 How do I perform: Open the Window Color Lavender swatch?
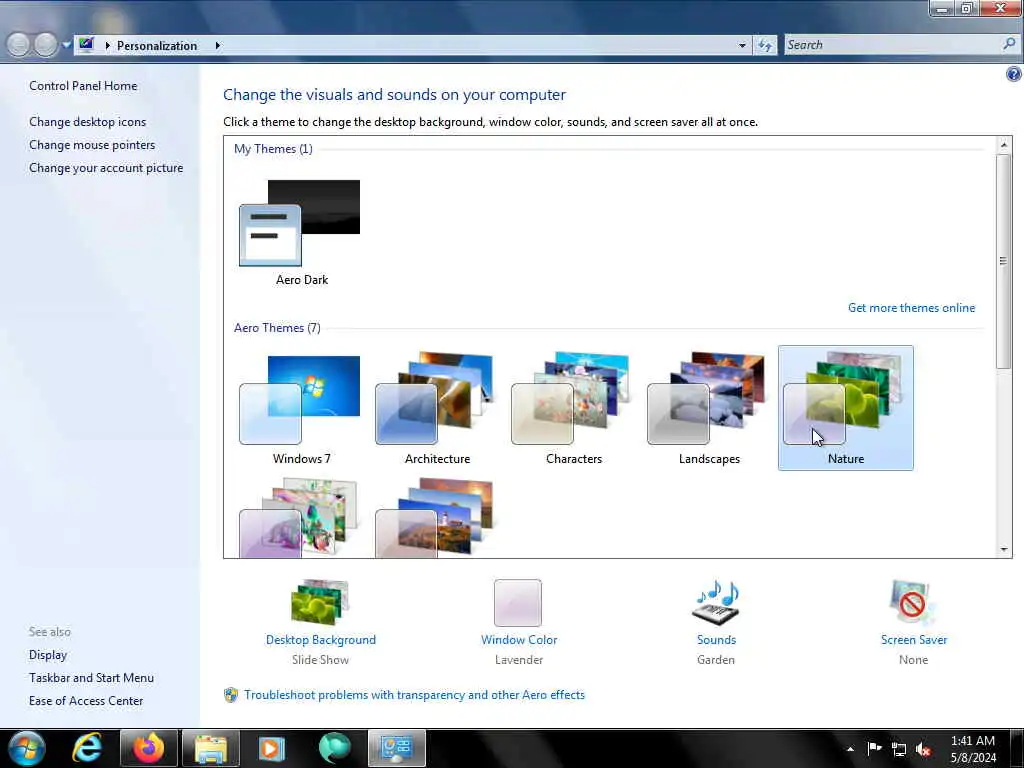[518, 603]
